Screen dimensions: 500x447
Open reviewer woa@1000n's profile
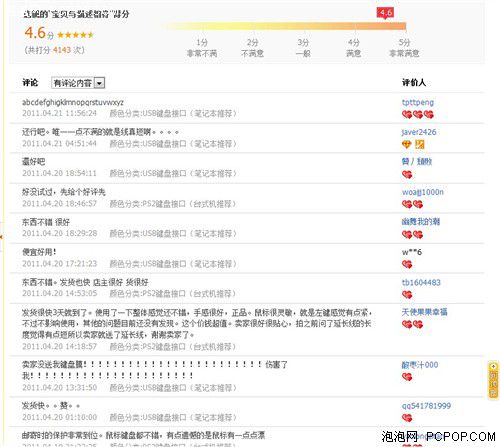click(422, 192)
